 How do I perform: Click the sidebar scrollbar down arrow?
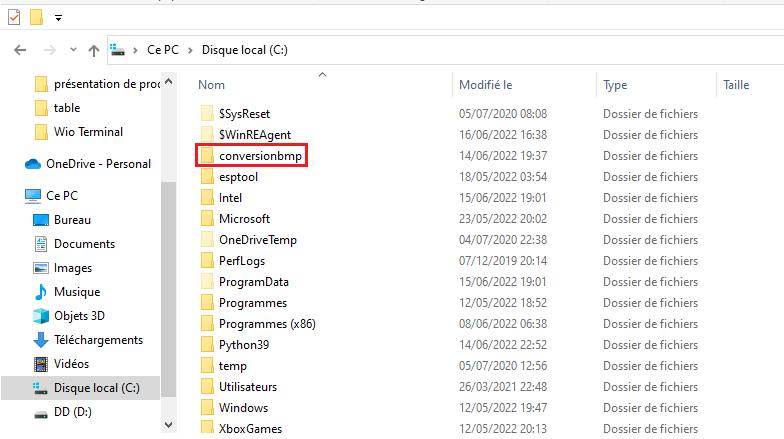tap(168, 425)
